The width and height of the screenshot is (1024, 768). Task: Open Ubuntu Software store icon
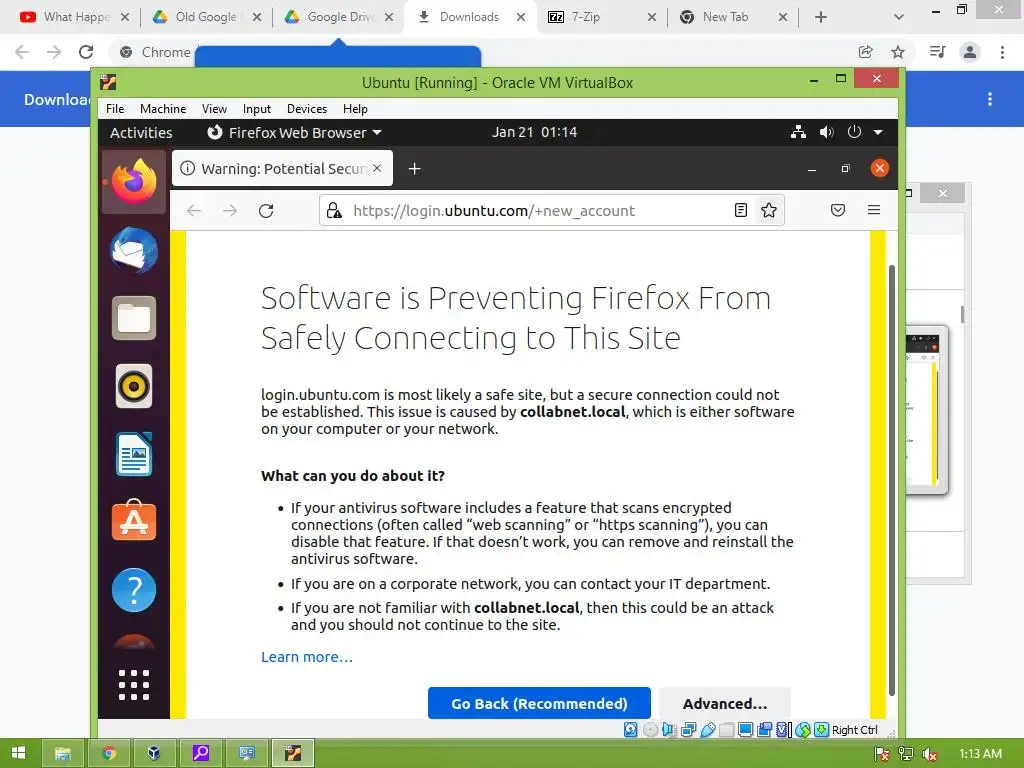[x=134, y=521]
